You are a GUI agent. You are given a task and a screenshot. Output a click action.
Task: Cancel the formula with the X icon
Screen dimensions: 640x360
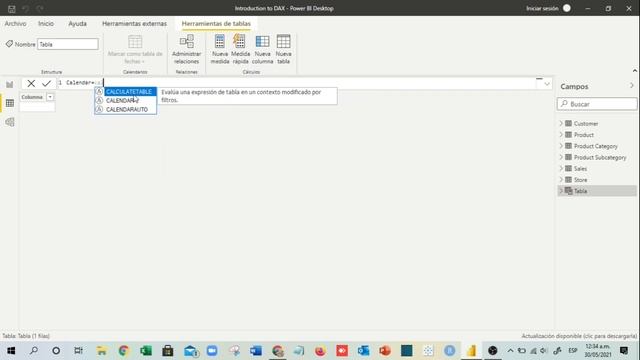(x=31, y=84)
